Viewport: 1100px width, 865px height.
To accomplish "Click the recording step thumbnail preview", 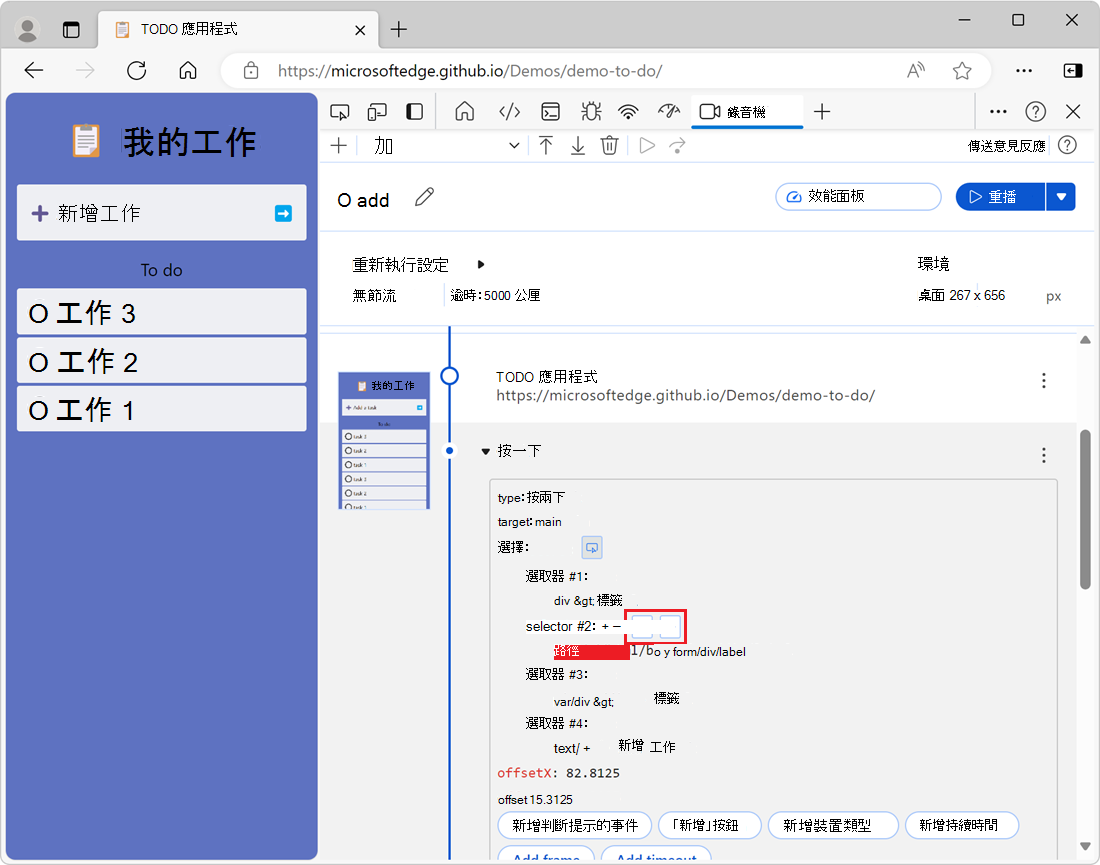I will (384, 440).
